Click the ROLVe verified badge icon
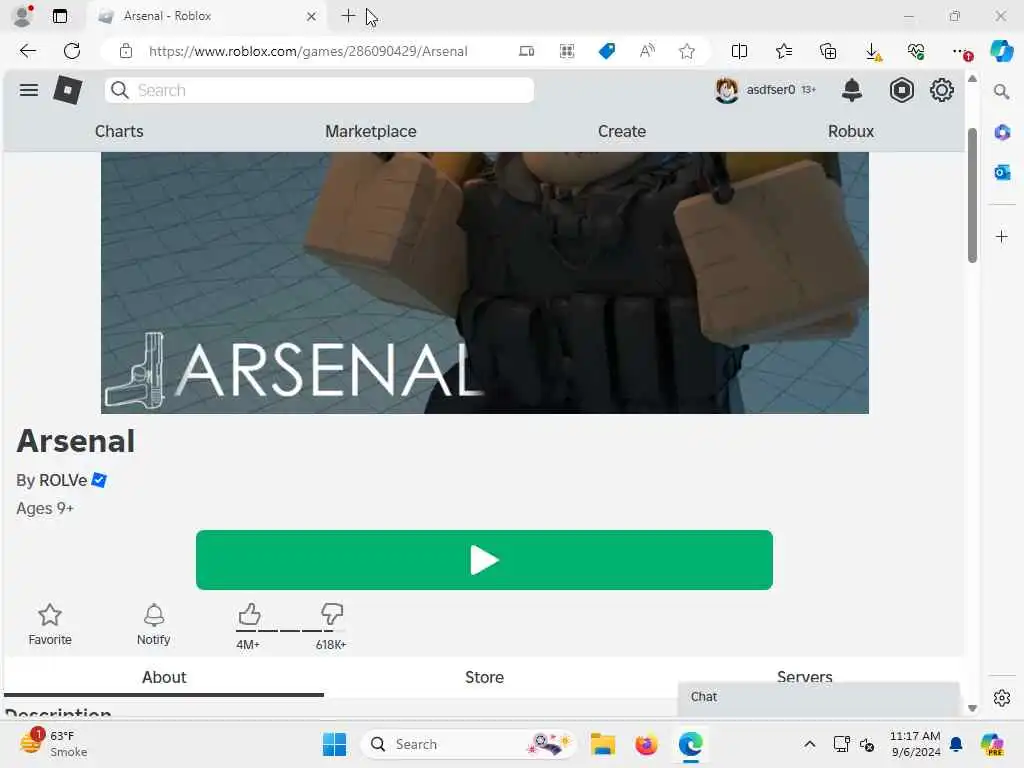Screen dimensions: 1024x768 pyautogui.click(x=99, y=480)
